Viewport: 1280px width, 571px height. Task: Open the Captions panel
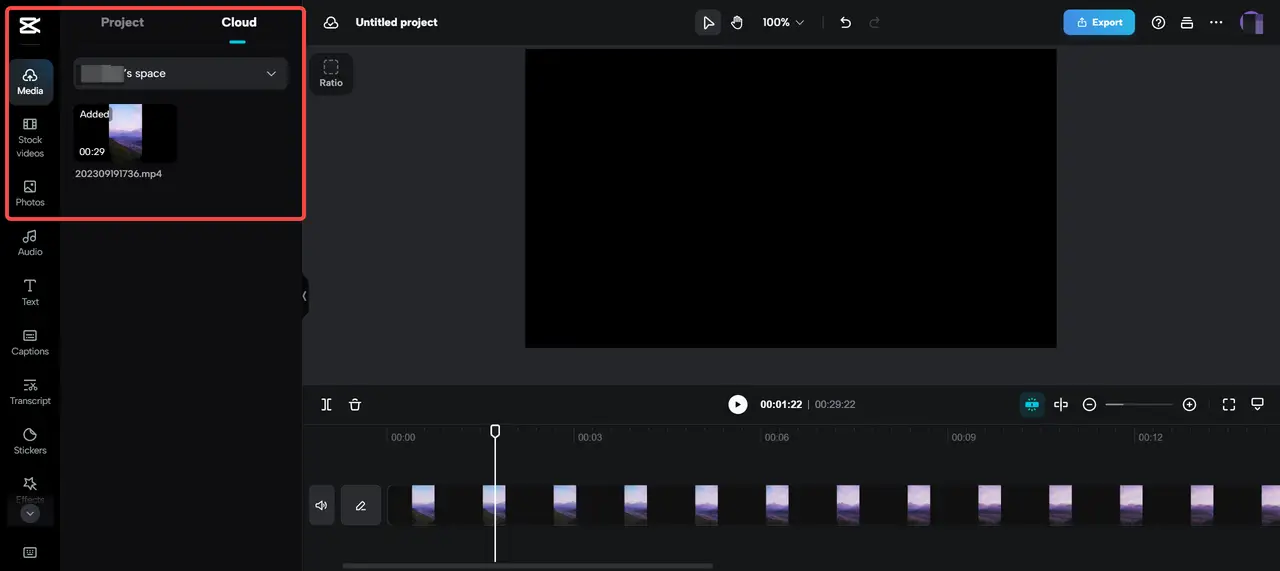[30, 342]
